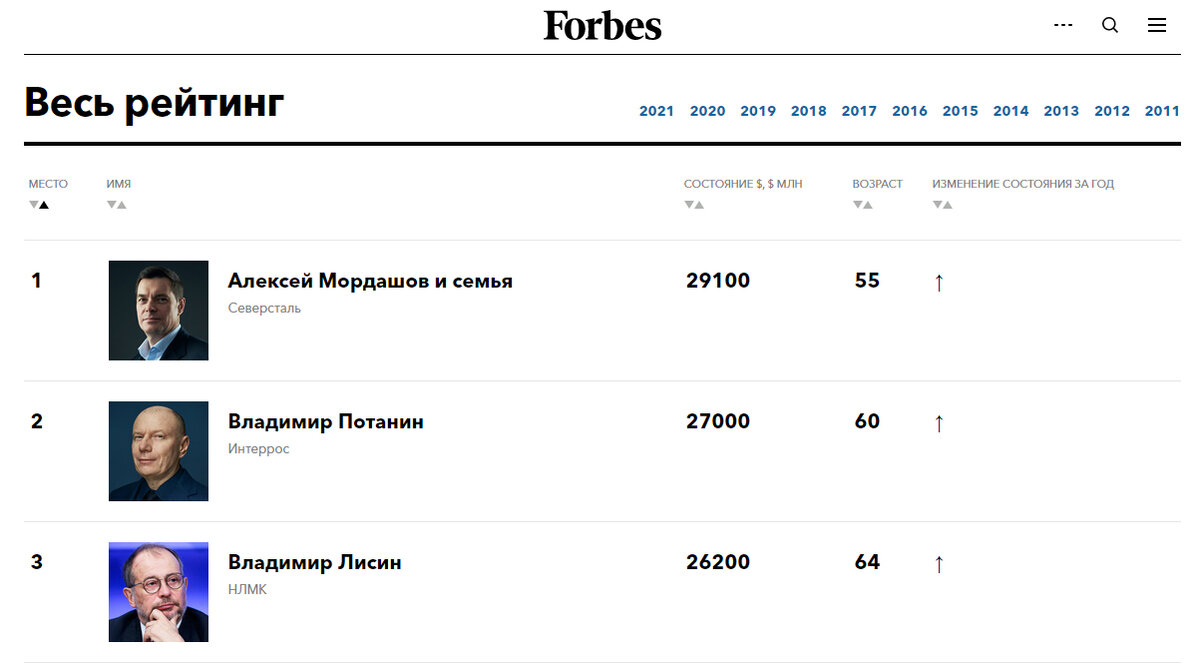Click Владимир Потанин's photo thumbnail
This screenshot has height=668, width=1200.
159,451
